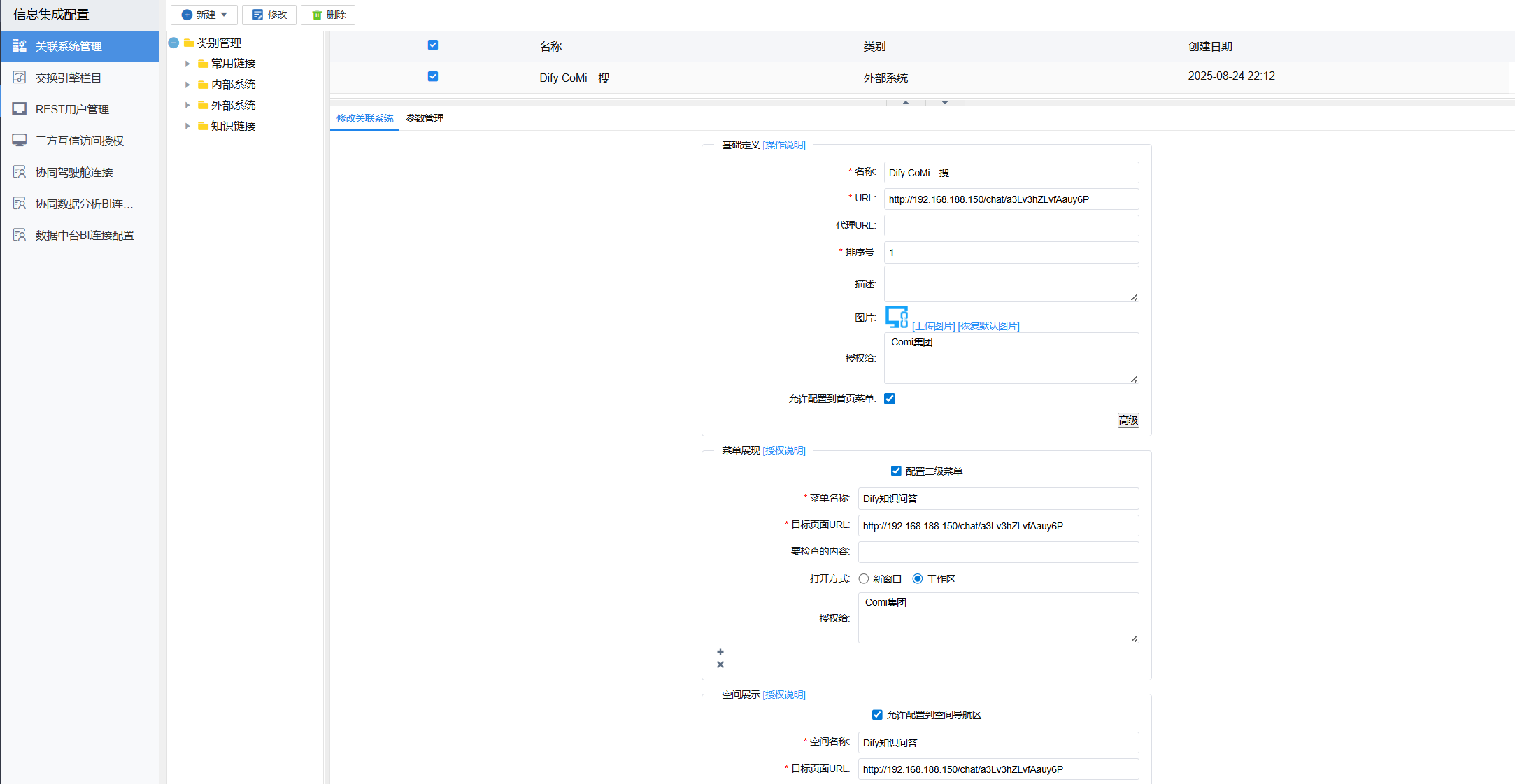The image size is (1515, 784).
Task: Click the 代理URL input field
Action: (1011, 226)
